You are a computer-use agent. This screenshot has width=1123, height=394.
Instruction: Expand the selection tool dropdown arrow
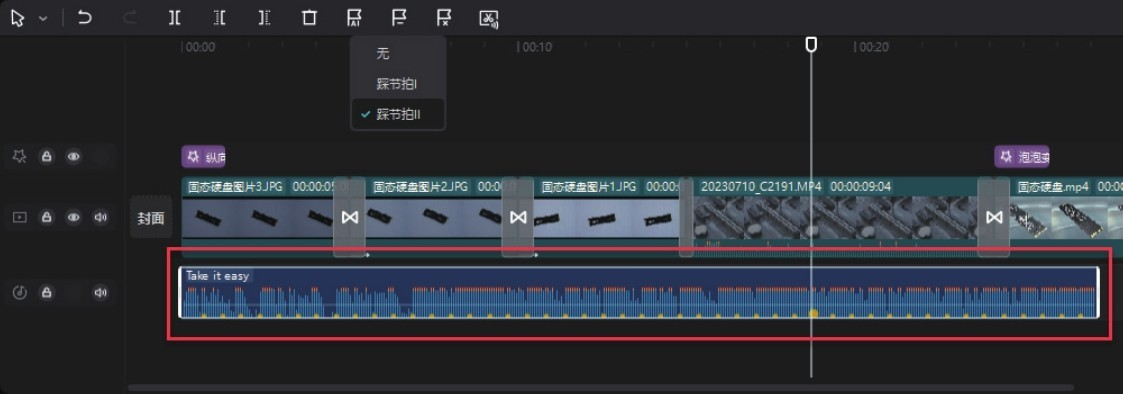click(43, 19)
